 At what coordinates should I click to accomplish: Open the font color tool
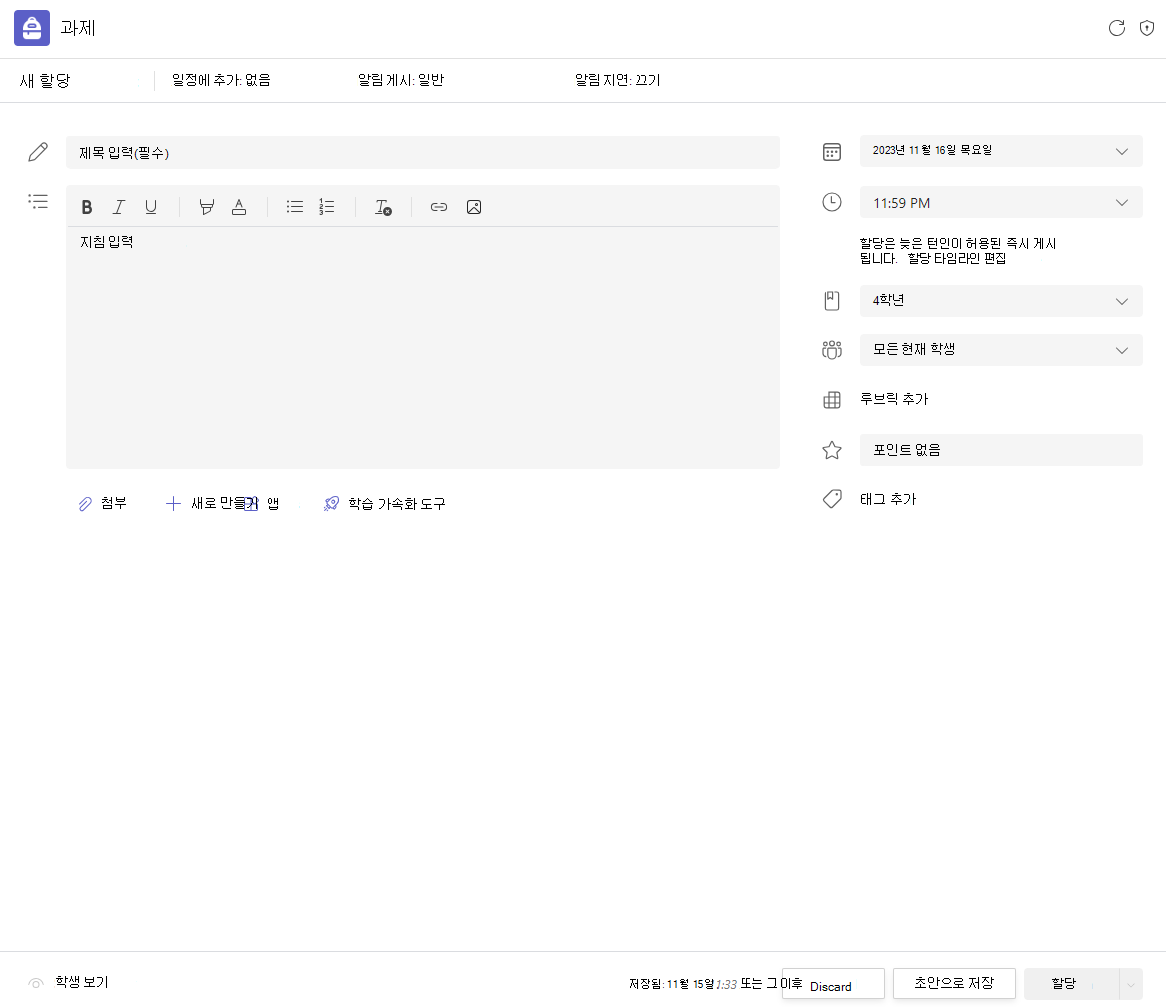(239, 207)
